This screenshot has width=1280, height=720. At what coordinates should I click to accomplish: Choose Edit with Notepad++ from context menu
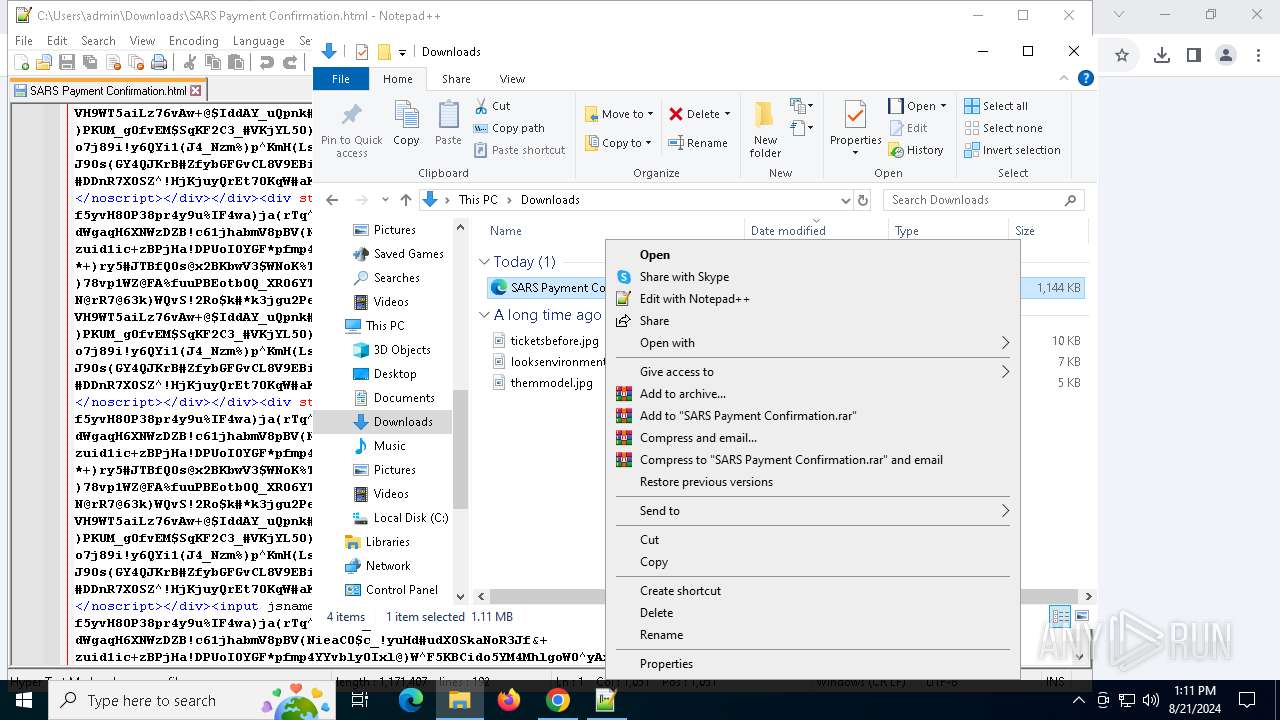click(812, 299)
